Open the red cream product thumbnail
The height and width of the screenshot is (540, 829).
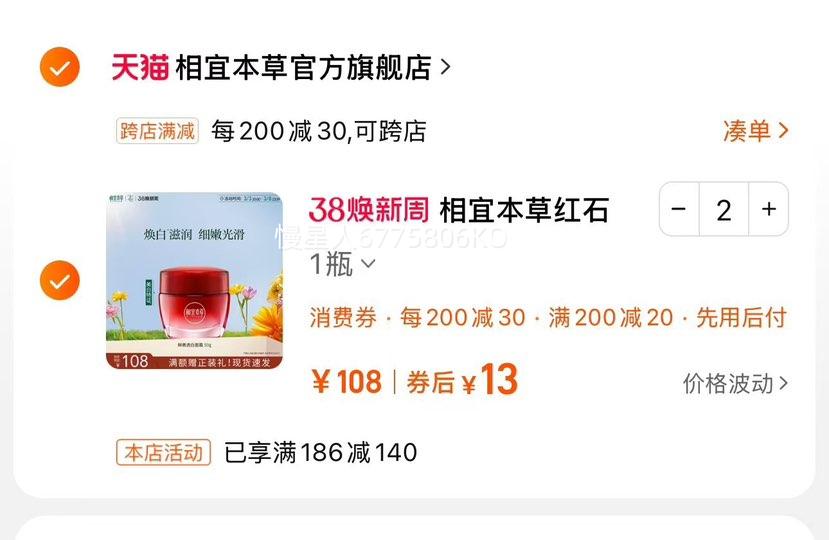click(195, 280)
